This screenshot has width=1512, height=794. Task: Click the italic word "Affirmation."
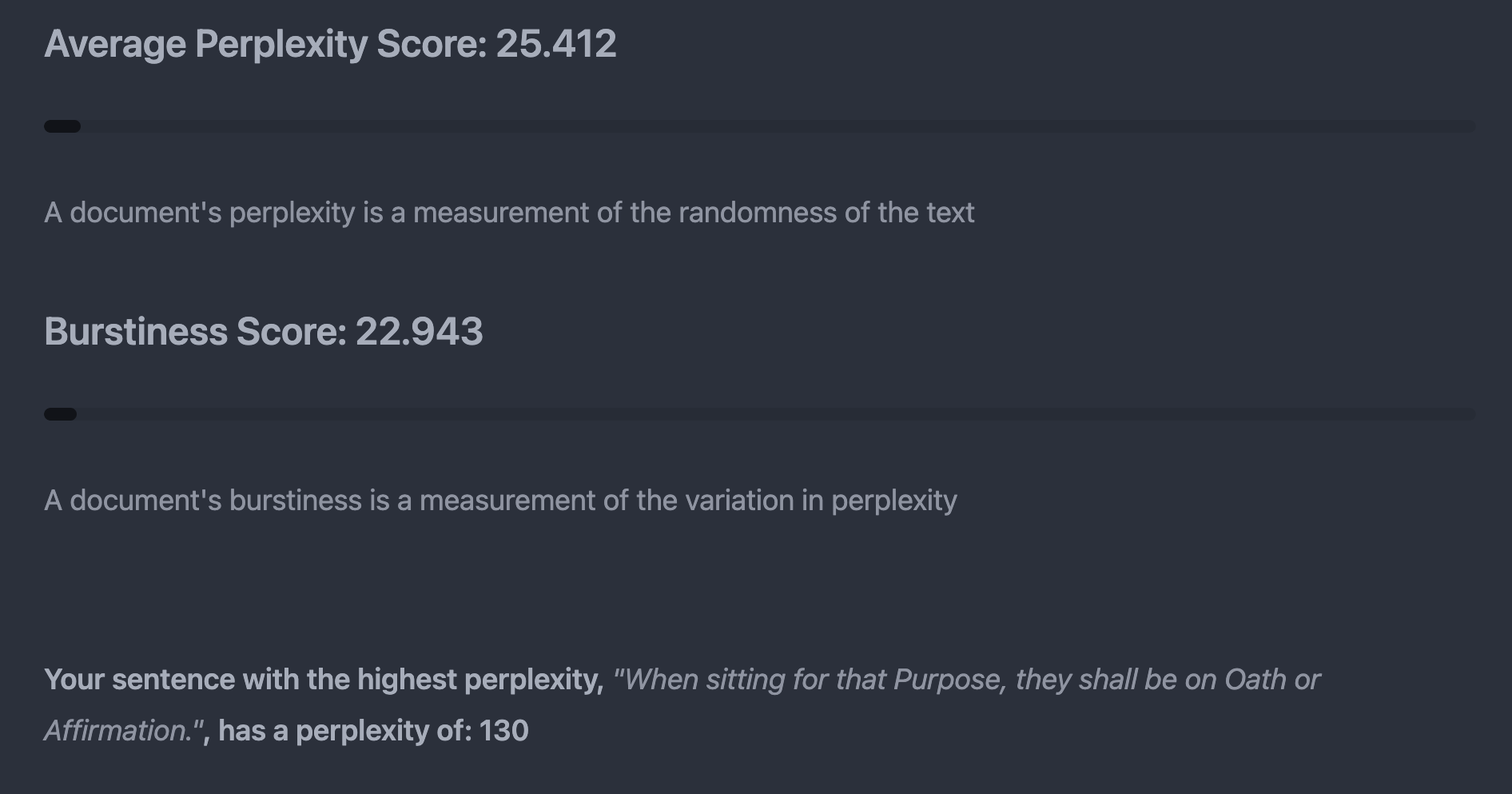point(120,731)
